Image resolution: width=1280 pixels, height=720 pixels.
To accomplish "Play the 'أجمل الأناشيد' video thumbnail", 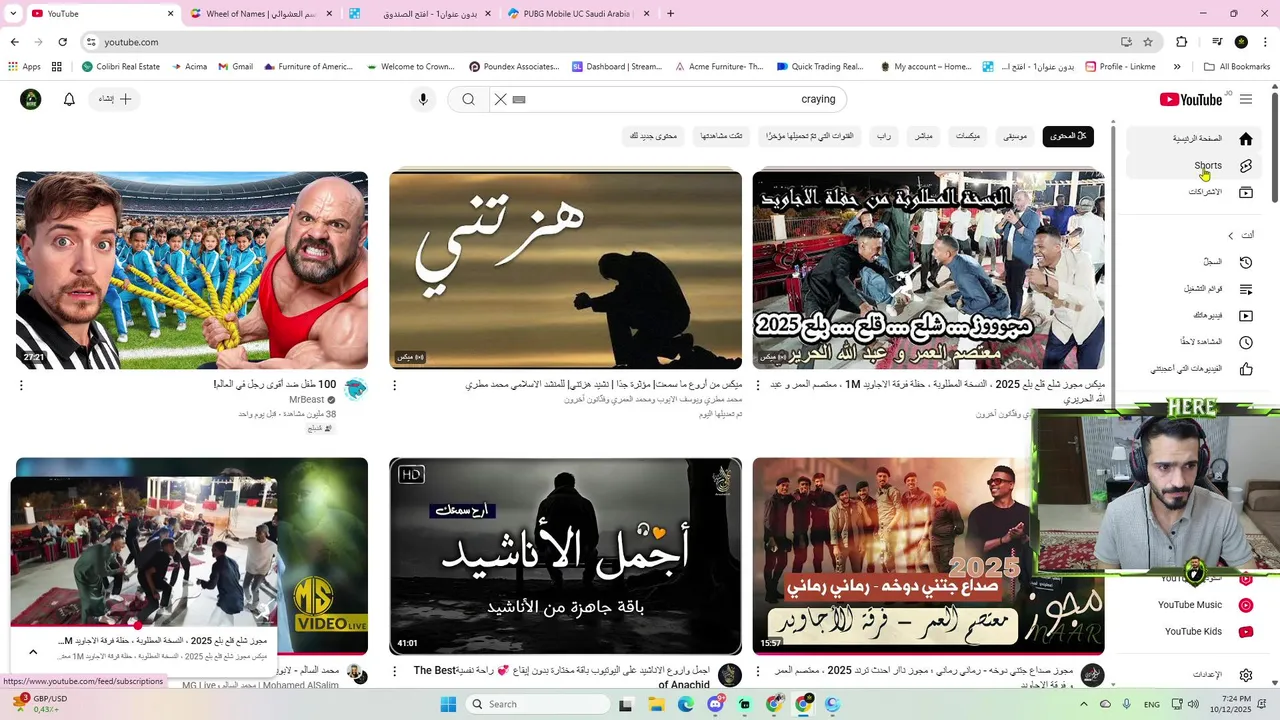I will (565, 556).
